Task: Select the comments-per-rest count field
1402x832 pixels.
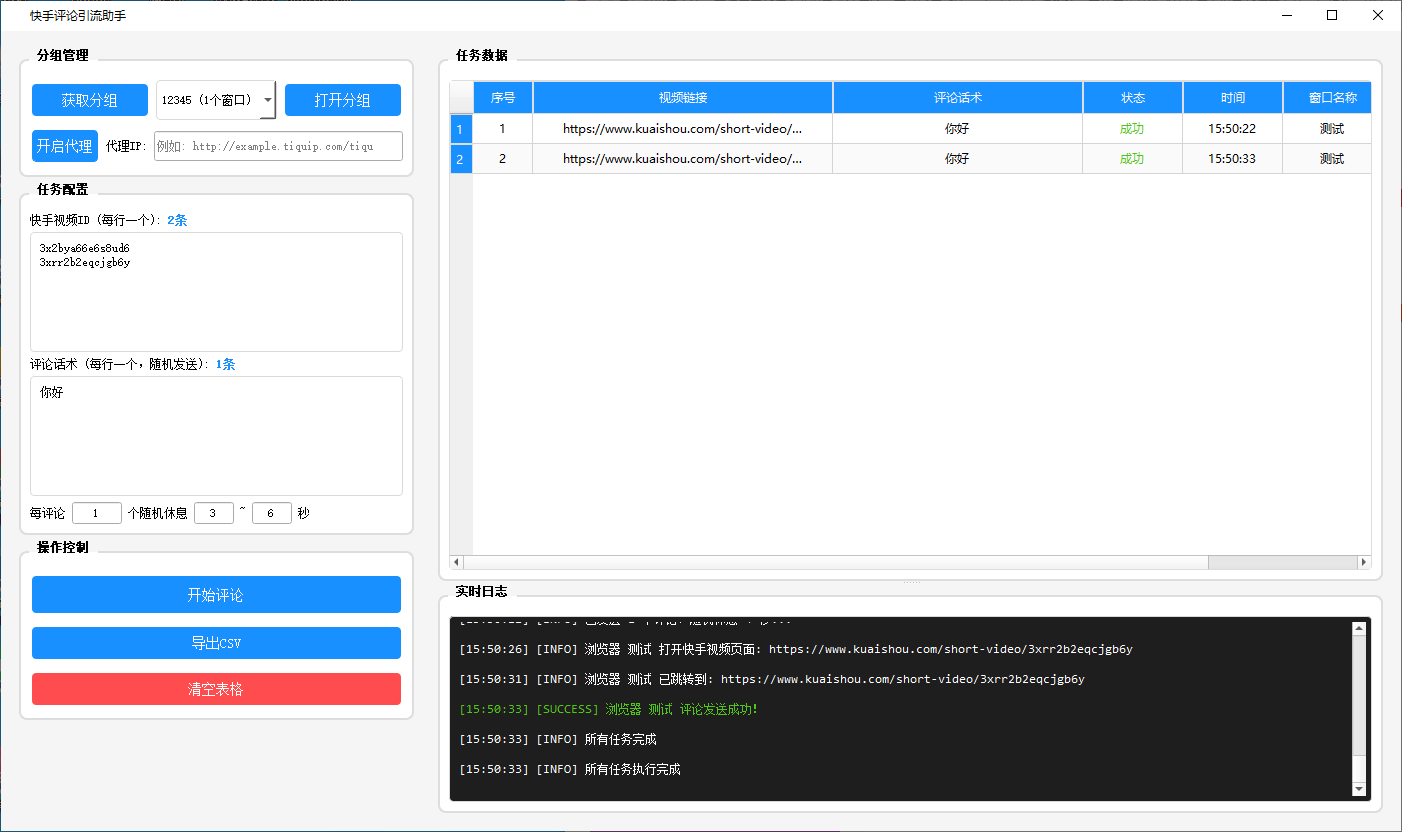Action: [x=97, y=513]
